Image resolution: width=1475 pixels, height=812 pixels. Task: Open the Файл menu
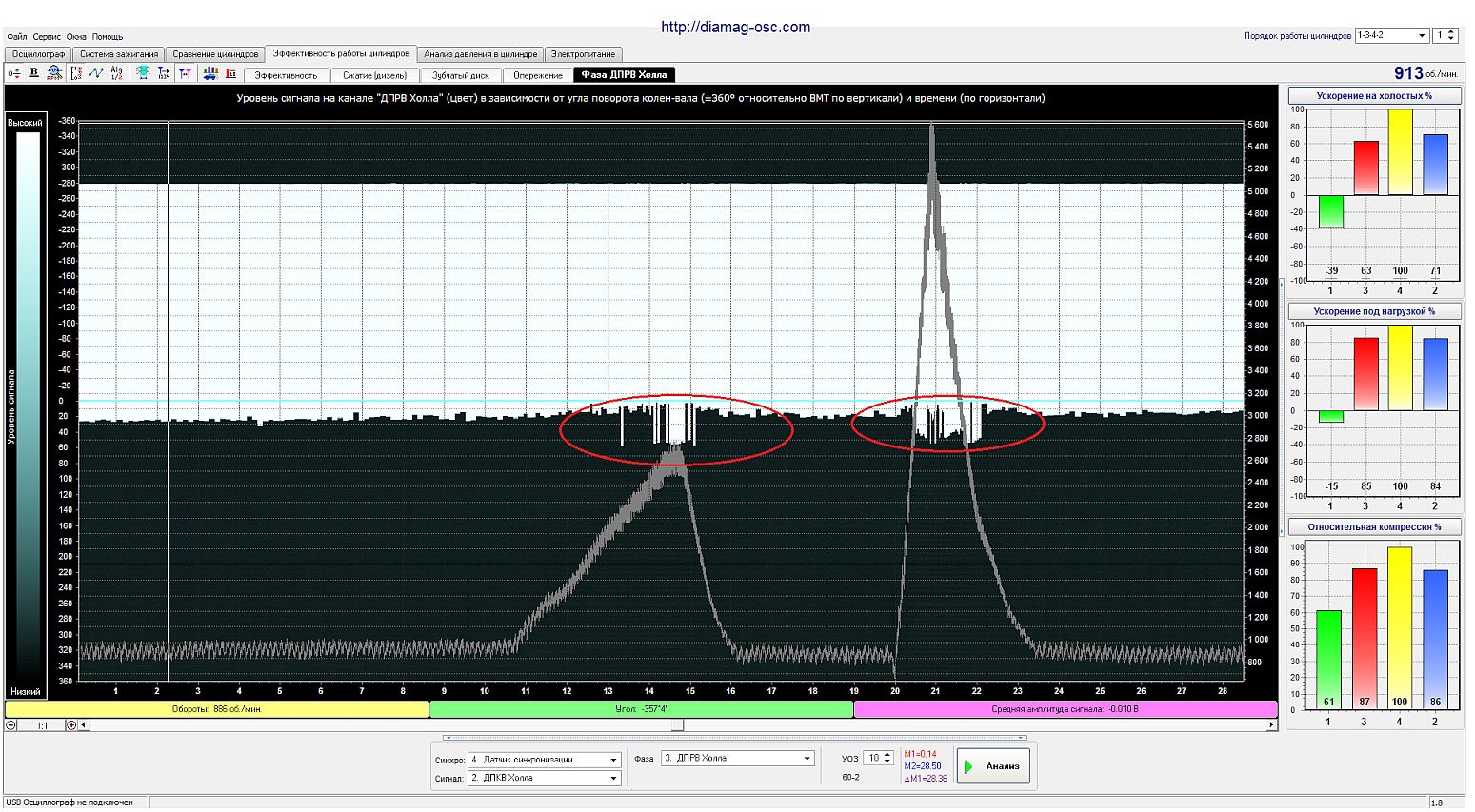tap(16, 37)
